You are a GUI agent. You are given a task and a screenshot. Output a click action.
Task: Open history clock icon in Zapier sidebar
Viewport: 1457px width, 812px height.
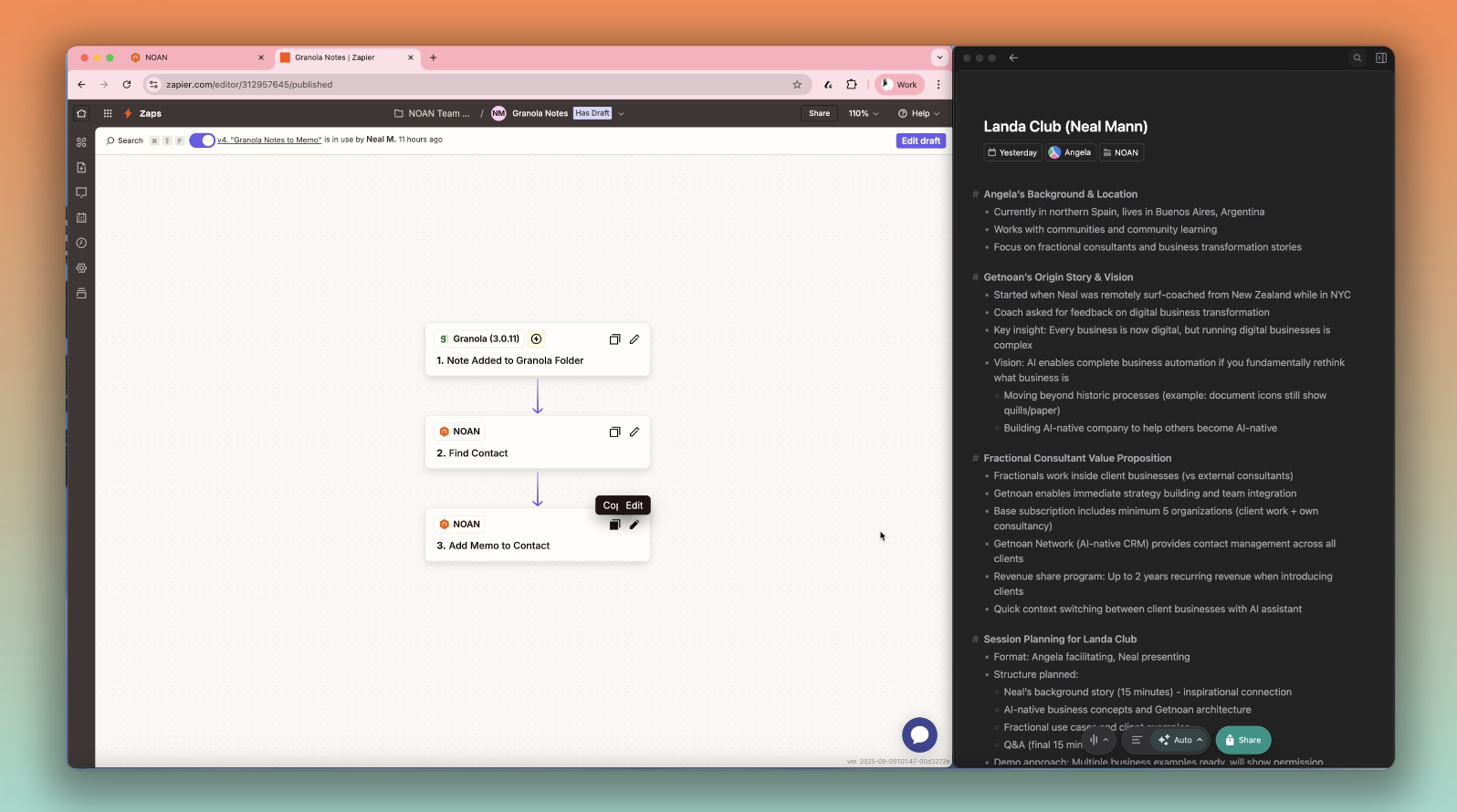pyautogui.click(x=81, y=243)
